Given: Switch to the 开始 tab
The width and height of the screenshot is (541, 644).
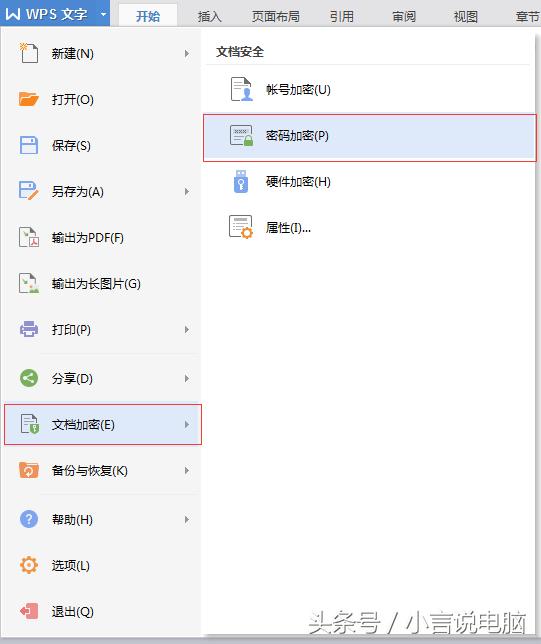Looking at the screenshot, I should [x=148, y=16].
